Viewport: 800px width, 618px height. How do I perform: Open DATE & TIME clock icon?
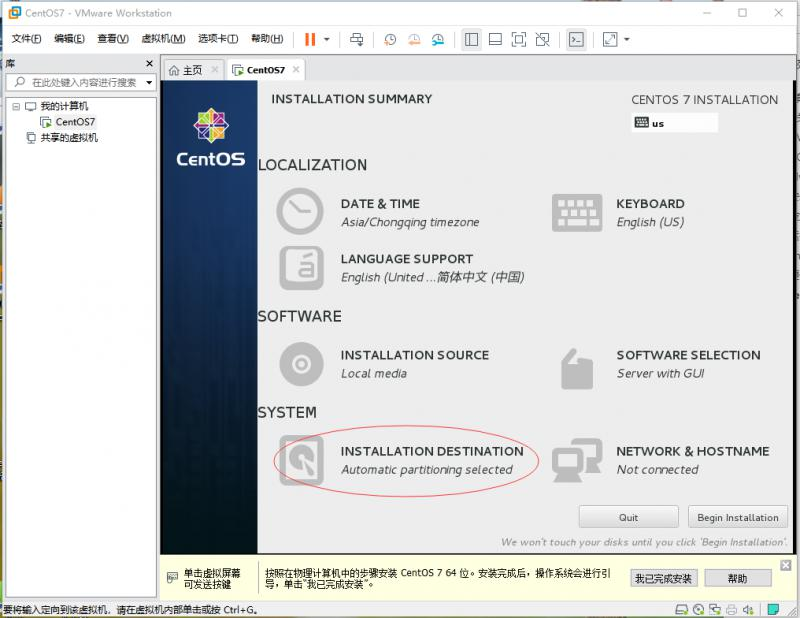point(299,211)
